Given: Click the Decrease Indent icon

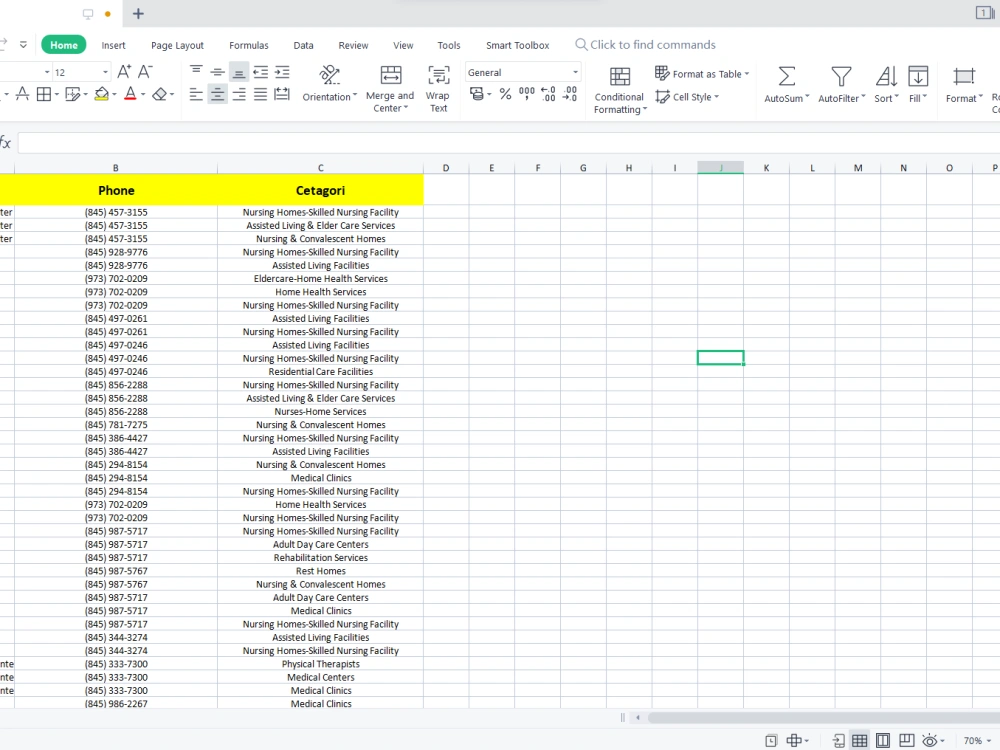Looking at the screenshot, I should point(260,71).
